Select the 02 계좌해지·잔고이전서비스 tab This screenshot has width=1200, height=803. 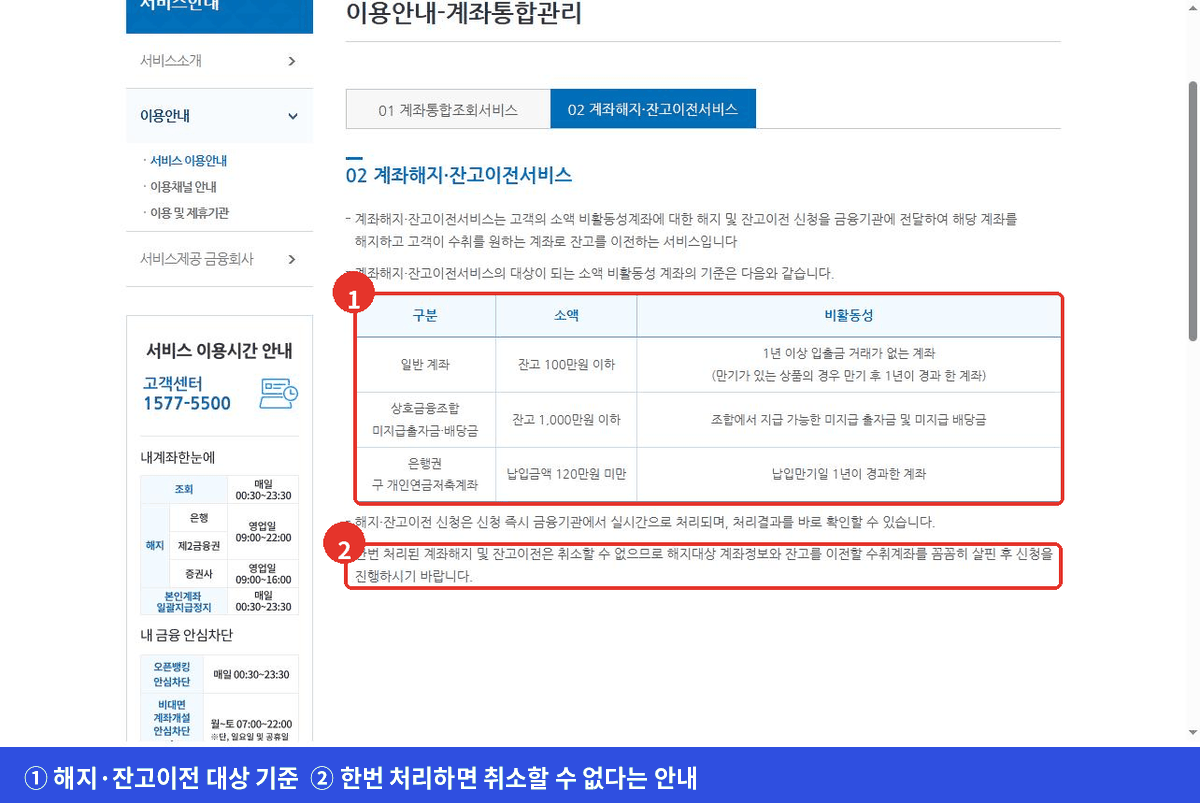click(x=653, y=109)
